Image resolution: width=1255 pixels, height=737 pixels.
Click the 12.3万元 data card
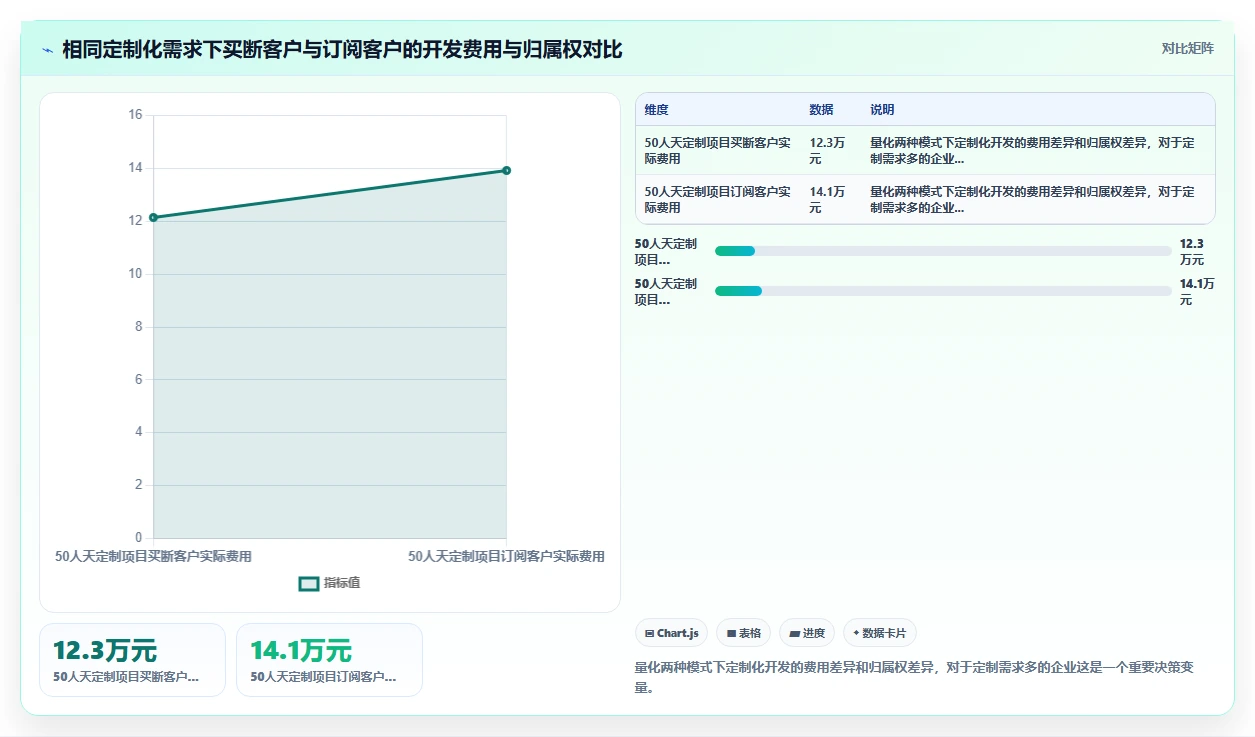pos(132,660)
